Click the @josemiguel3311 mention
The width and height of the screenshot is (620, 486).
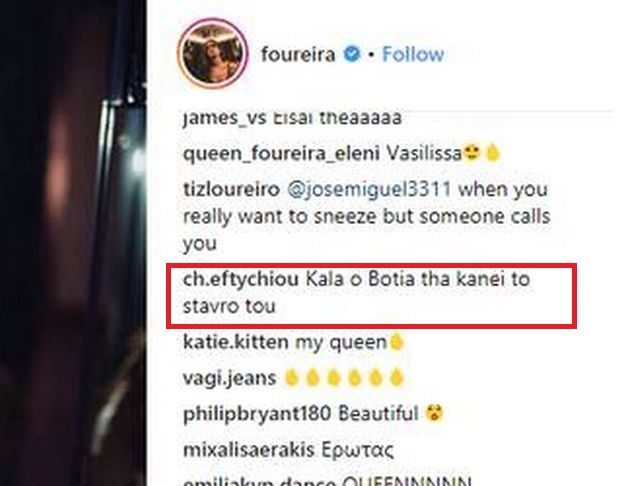click(369, 189)
